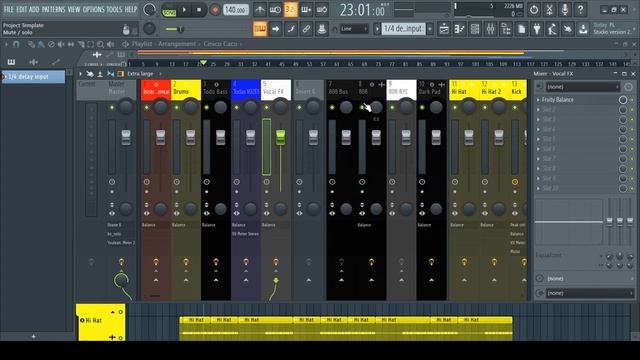640x360 pixels.
Task: Select the Kick mixer track
Action: pyautogui.click(x=518, y=90)
